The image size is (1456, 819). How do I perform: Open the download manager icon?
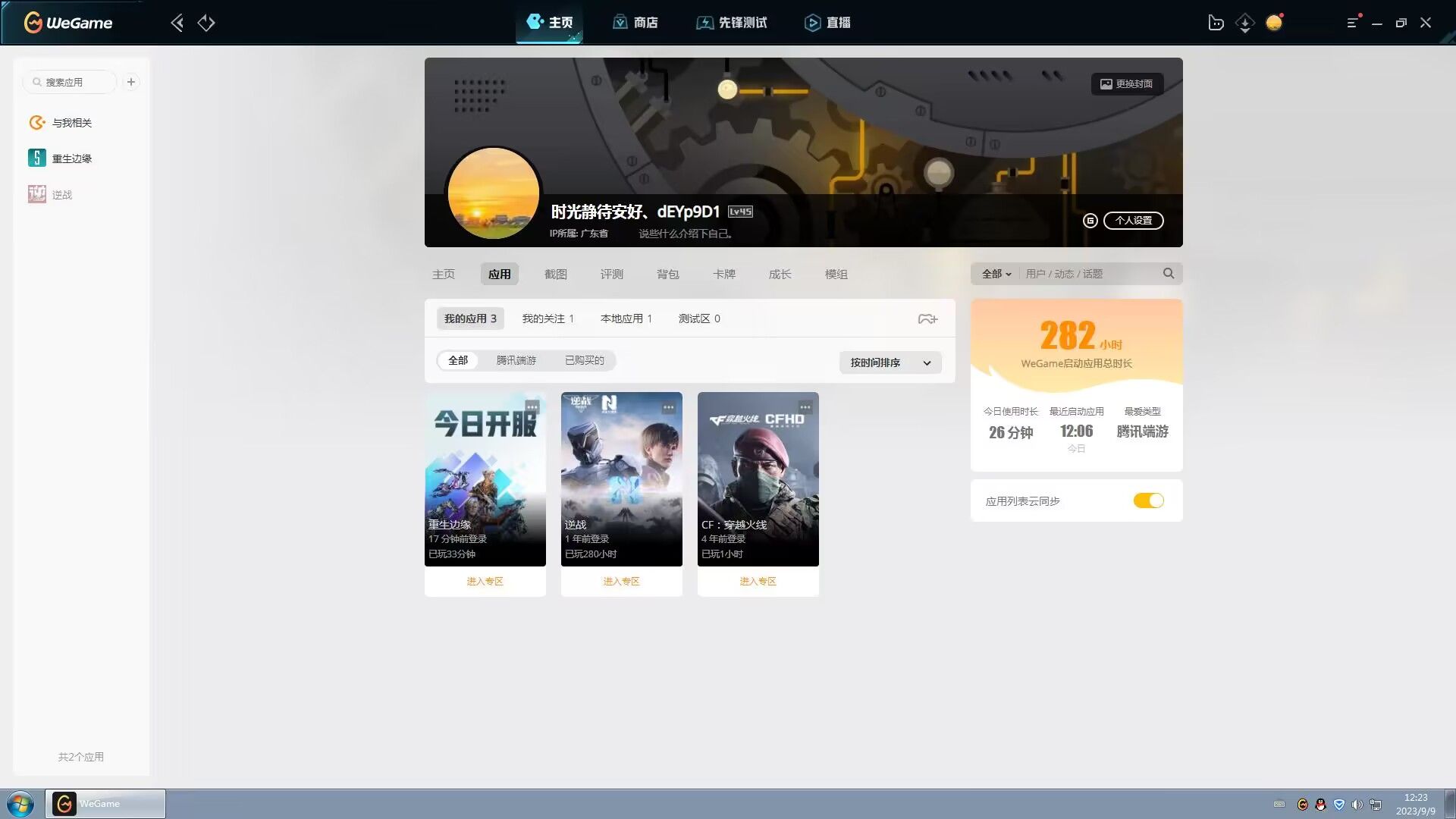point(1244,23)
